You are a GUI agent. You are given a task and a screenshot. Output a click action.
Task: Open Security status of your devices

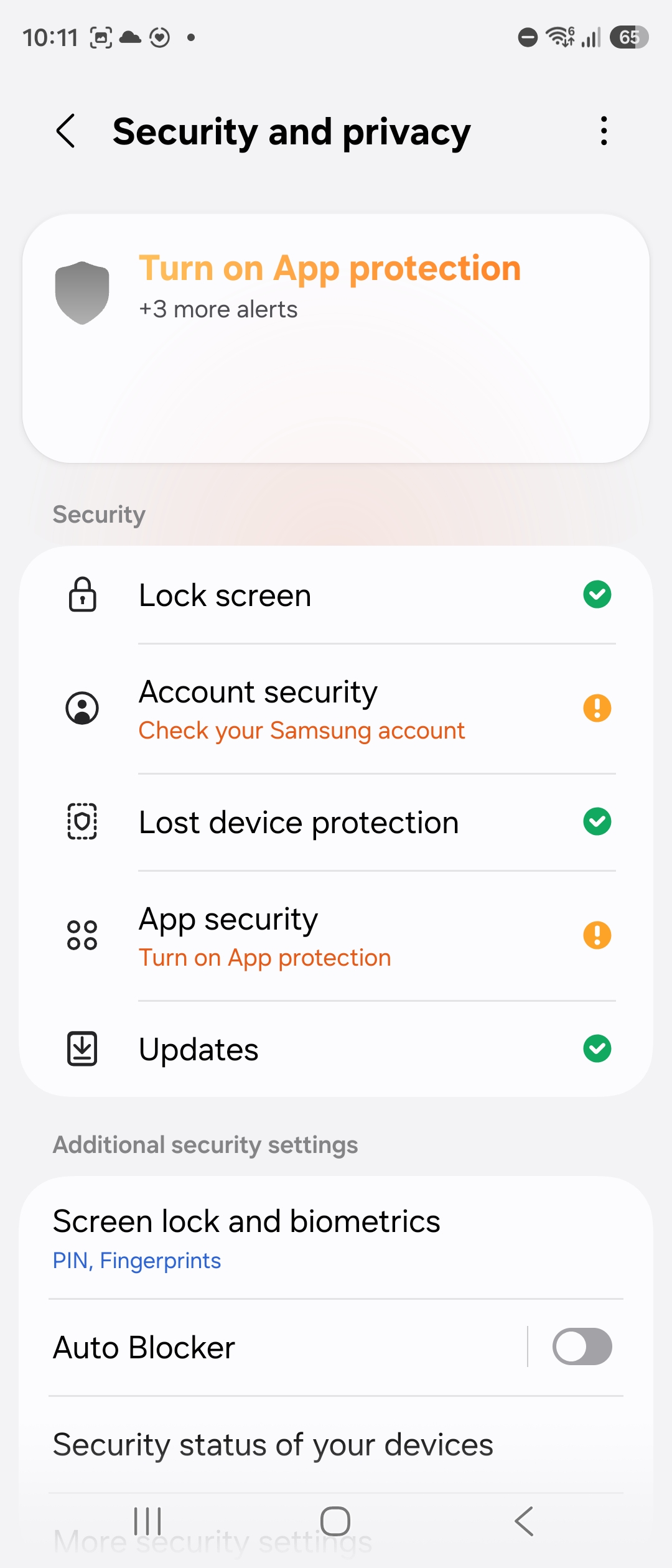click(x=336, y=1444)
